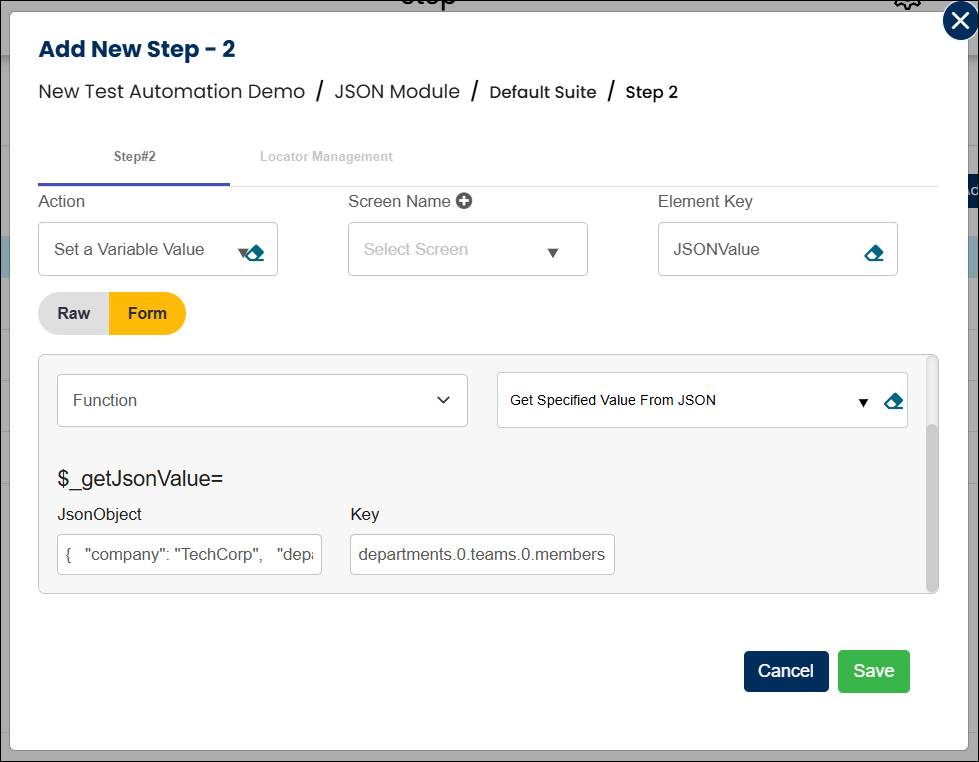
Task: Click eraser icon beside Get Specified Value
Action: point(894,401)
